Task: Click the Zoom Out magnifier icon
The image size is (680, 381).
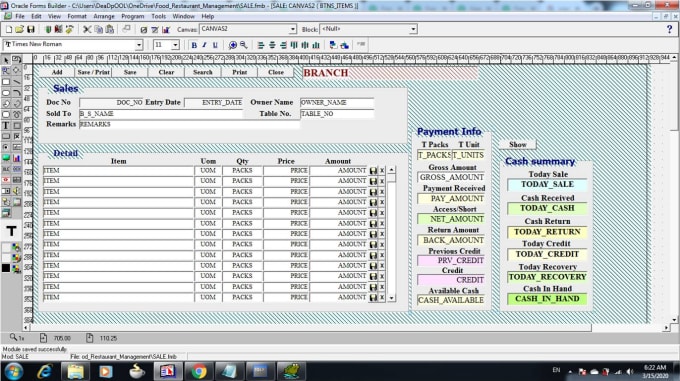Action: pos(244,45)
